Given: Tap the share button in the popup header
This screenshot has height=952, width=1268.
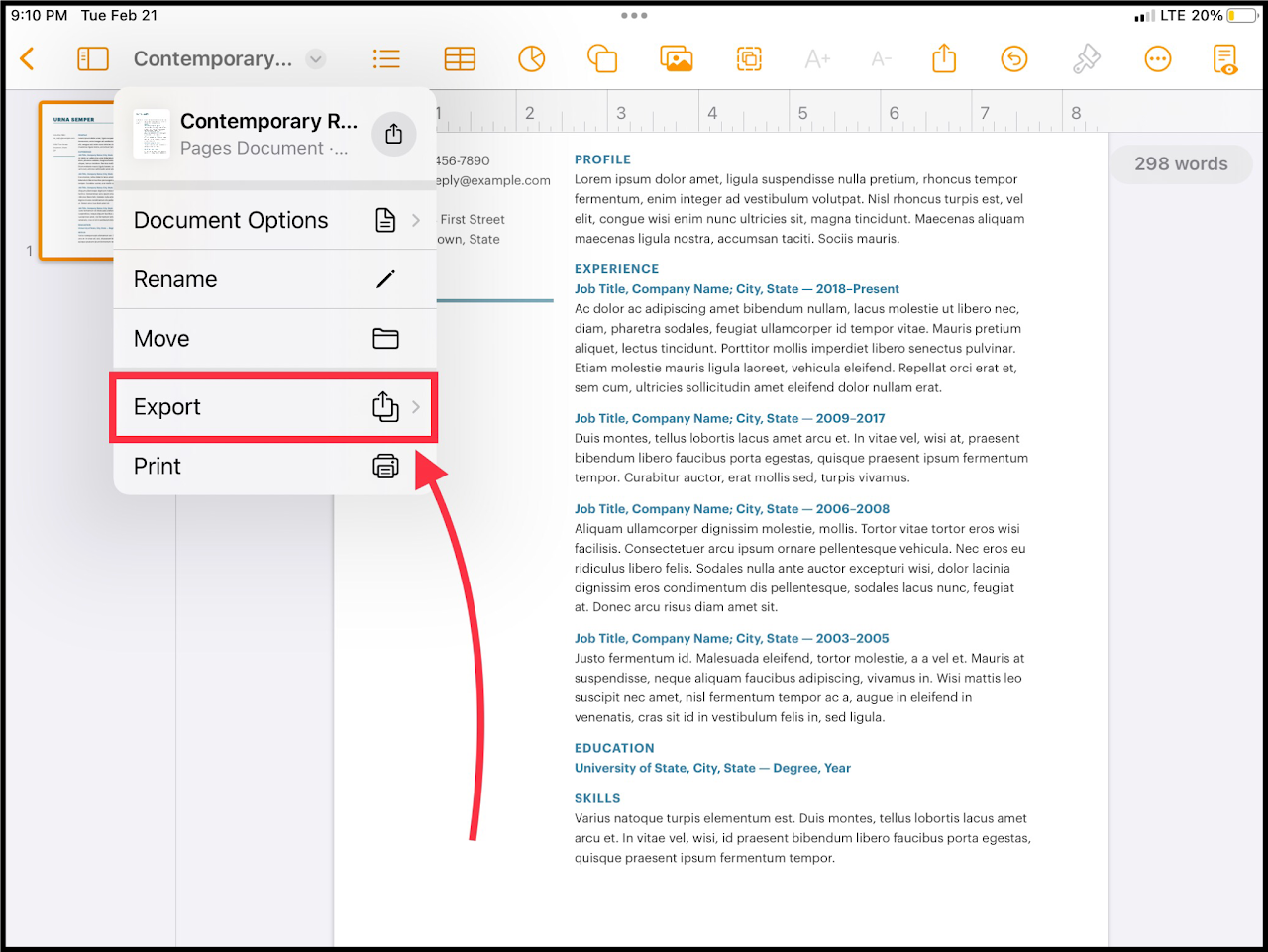Looking at the screenshot, I should [x=394, y=134].
